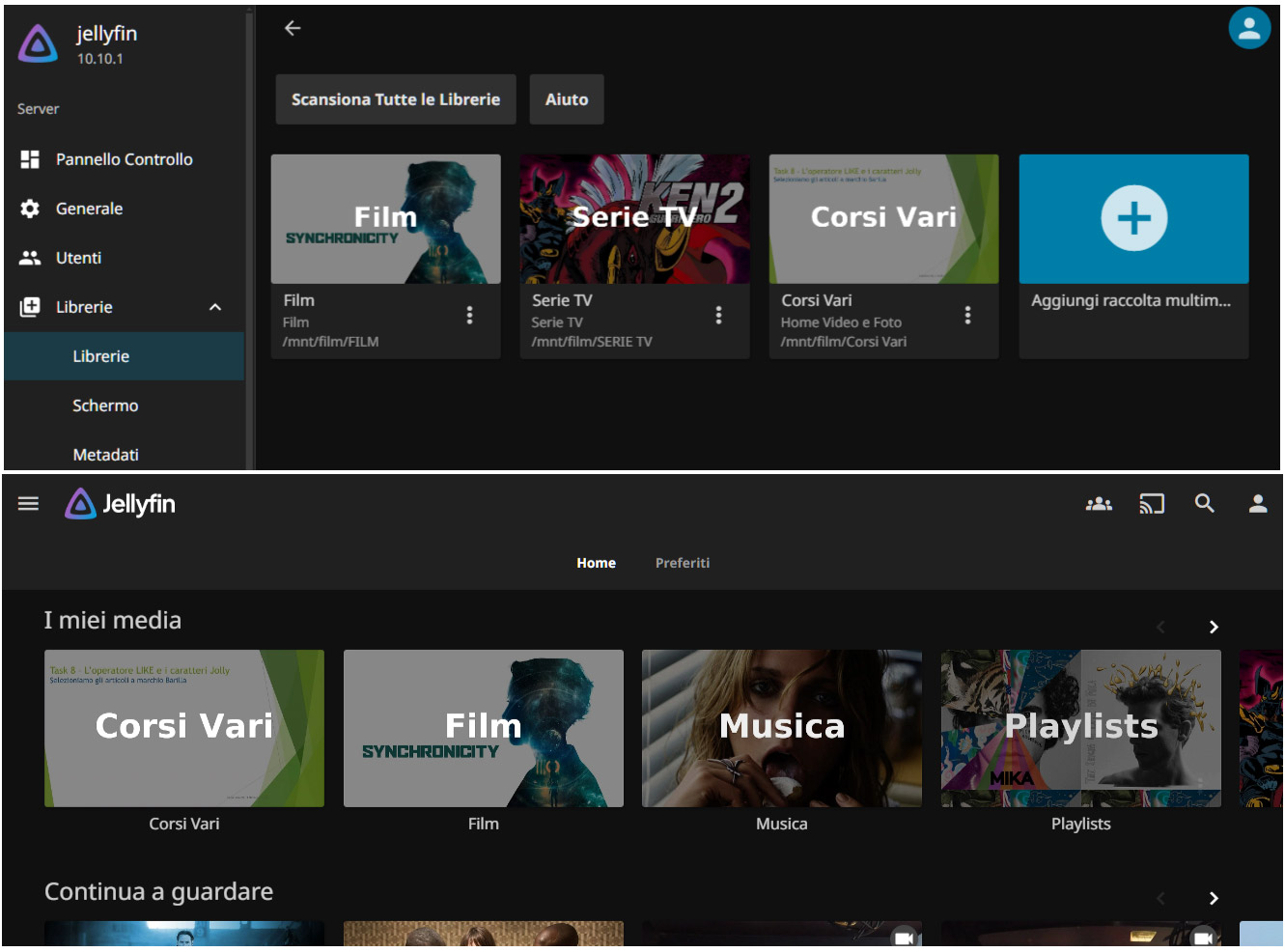Open the hamburger navigation menu
1285x952 pixels.
click(x=28, y=504)
